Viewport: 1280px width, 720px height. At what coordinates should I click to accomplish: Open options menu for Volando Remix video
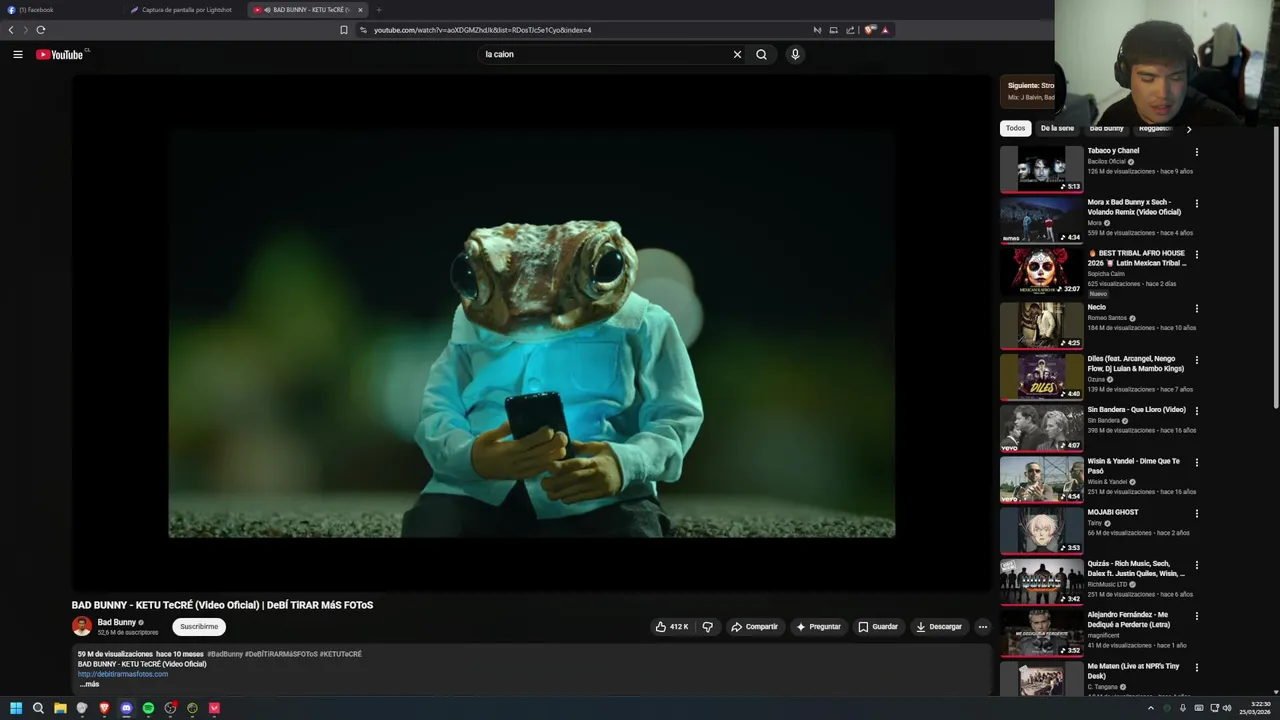(1196, 204)
